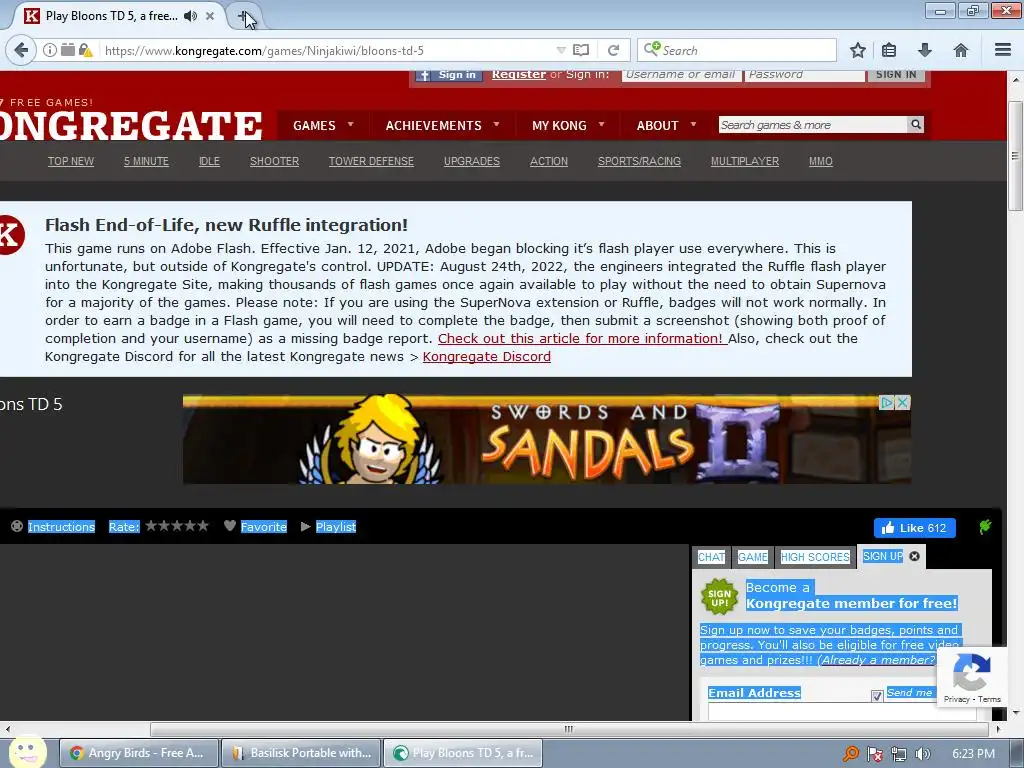Viewport: 1024px width, 768px height.
Task: Open the SHOOTER games category
Action: tap(274, 161)
